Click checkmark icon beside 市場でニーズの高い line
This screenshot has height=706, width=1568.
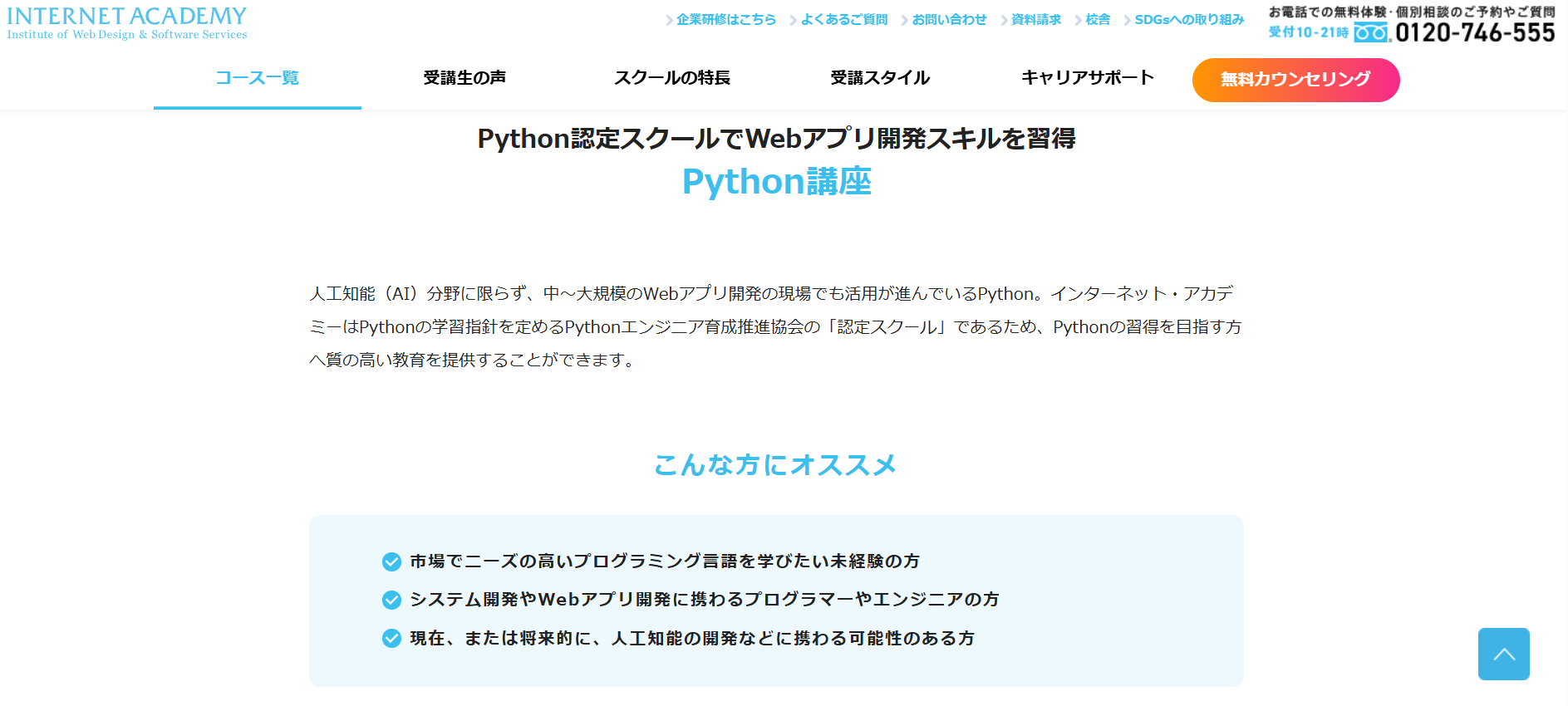click(391, 562)
